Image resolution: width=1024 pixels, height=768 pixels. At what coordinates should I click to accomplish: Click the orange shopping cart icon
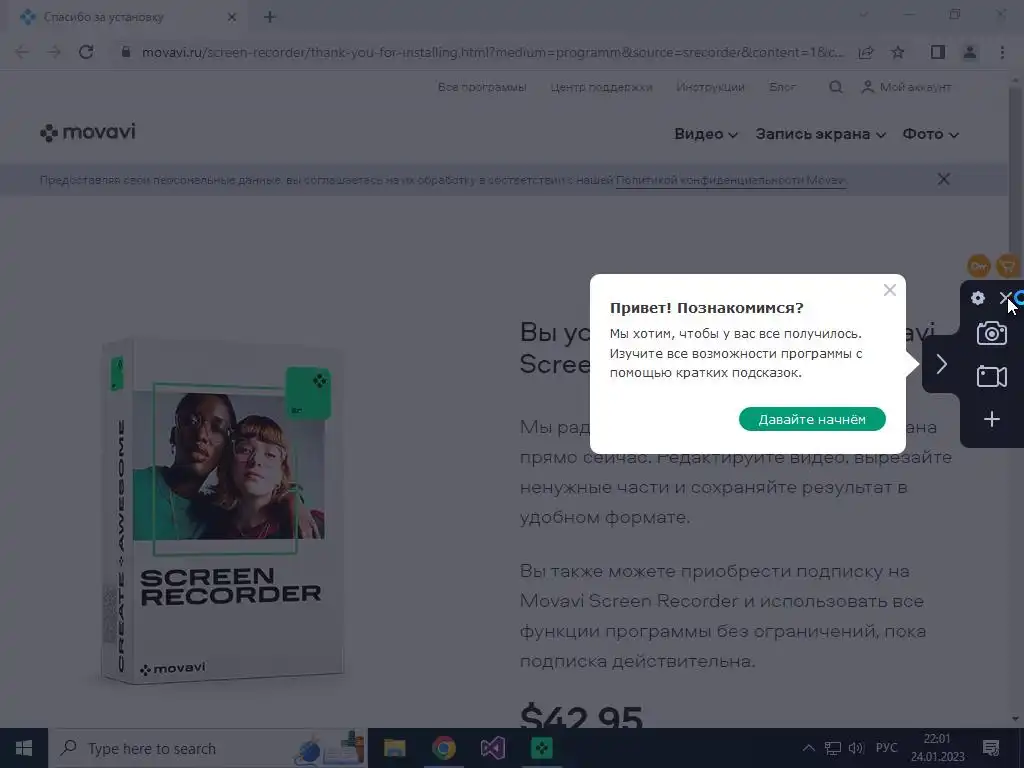[x=1008, y=266]
